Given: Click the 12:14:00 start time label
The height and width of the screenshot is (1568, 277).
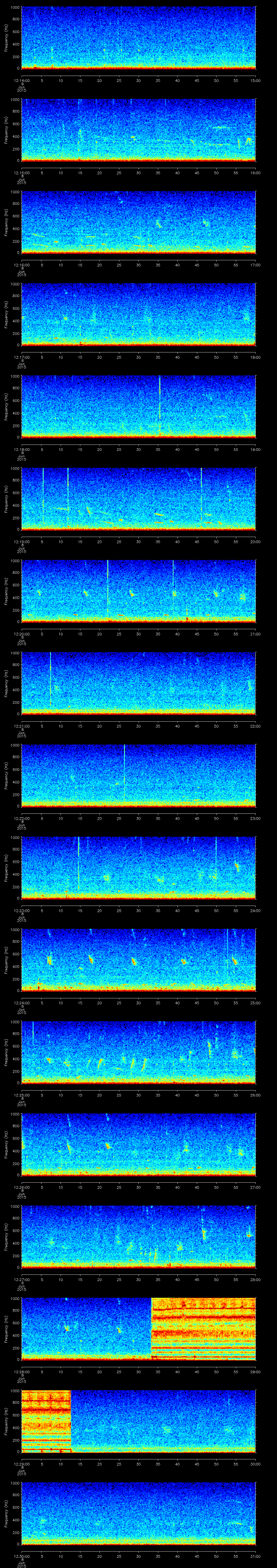Looking at the screenshot, I should 21,80.
